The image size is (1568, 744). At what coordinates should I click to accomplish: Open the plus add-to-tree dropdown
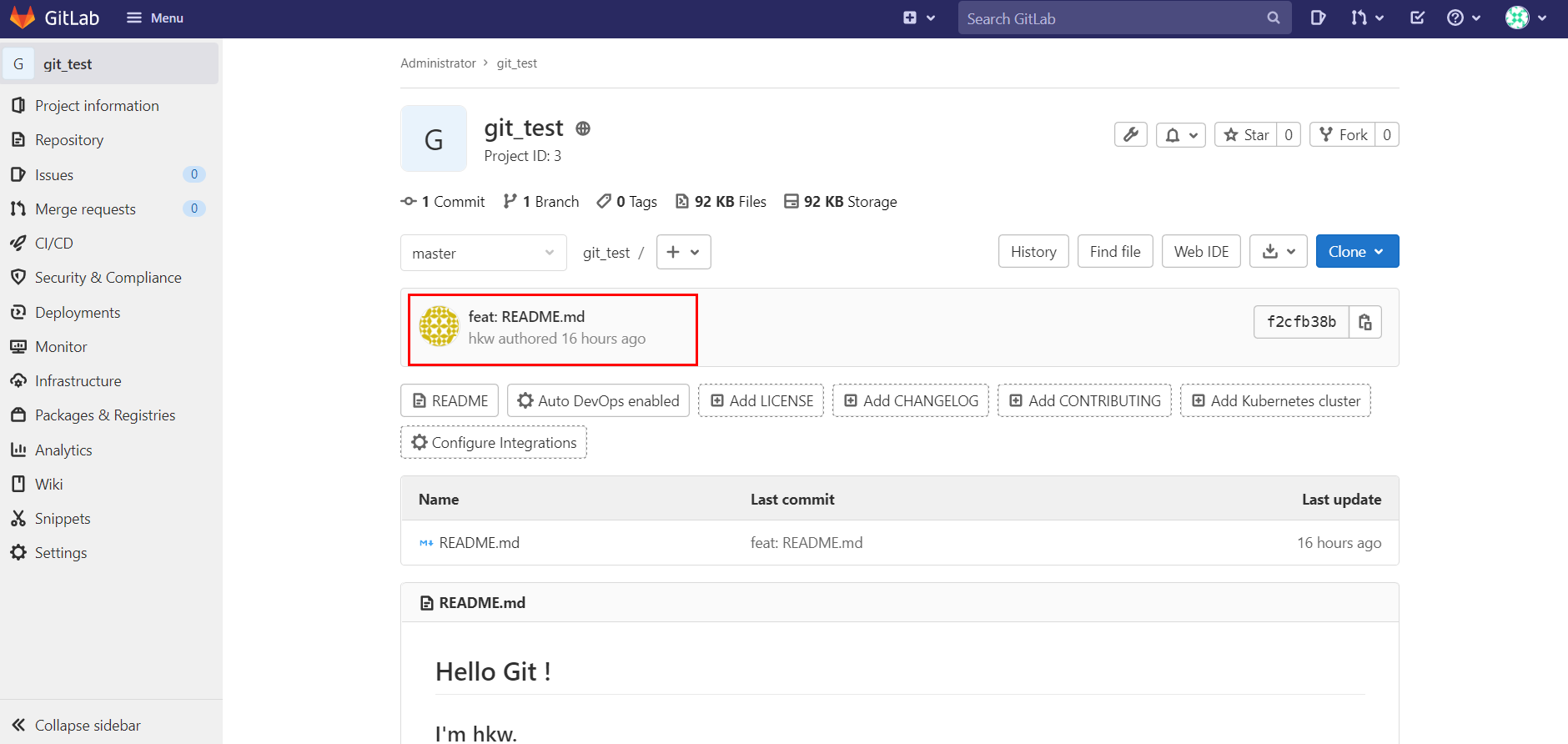(684, 252)
